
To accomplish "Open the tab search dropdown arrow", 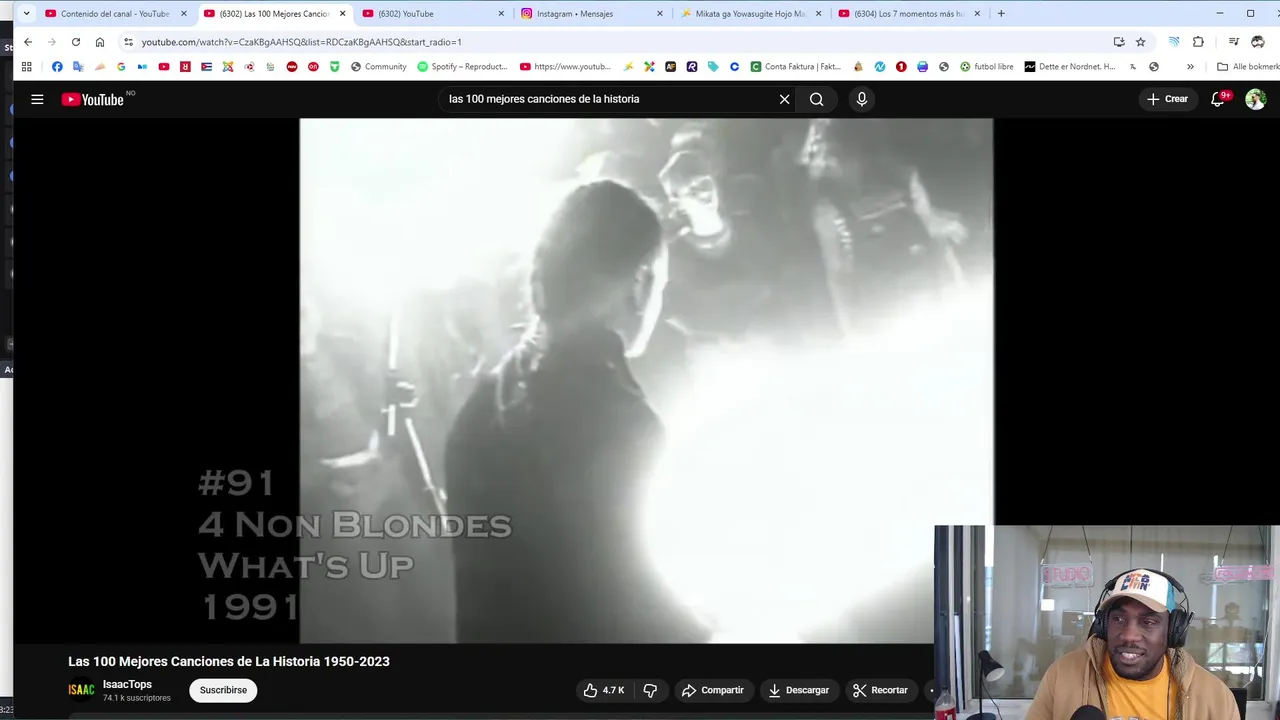I will 26,14.
